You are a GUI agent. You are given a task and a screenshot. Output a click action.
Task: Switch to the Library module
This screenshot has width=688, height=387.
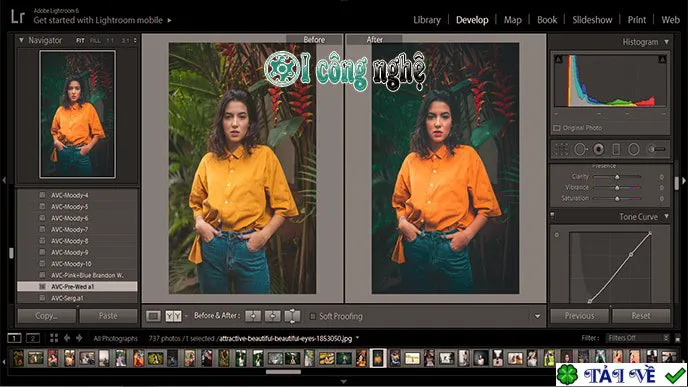coord(427,20)
